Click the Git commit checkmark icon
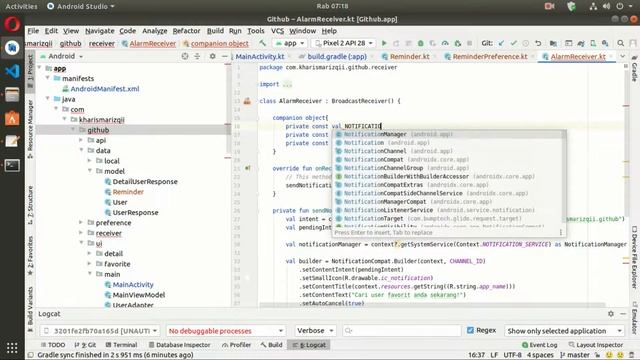640x360 pixels. pos(513,43)
